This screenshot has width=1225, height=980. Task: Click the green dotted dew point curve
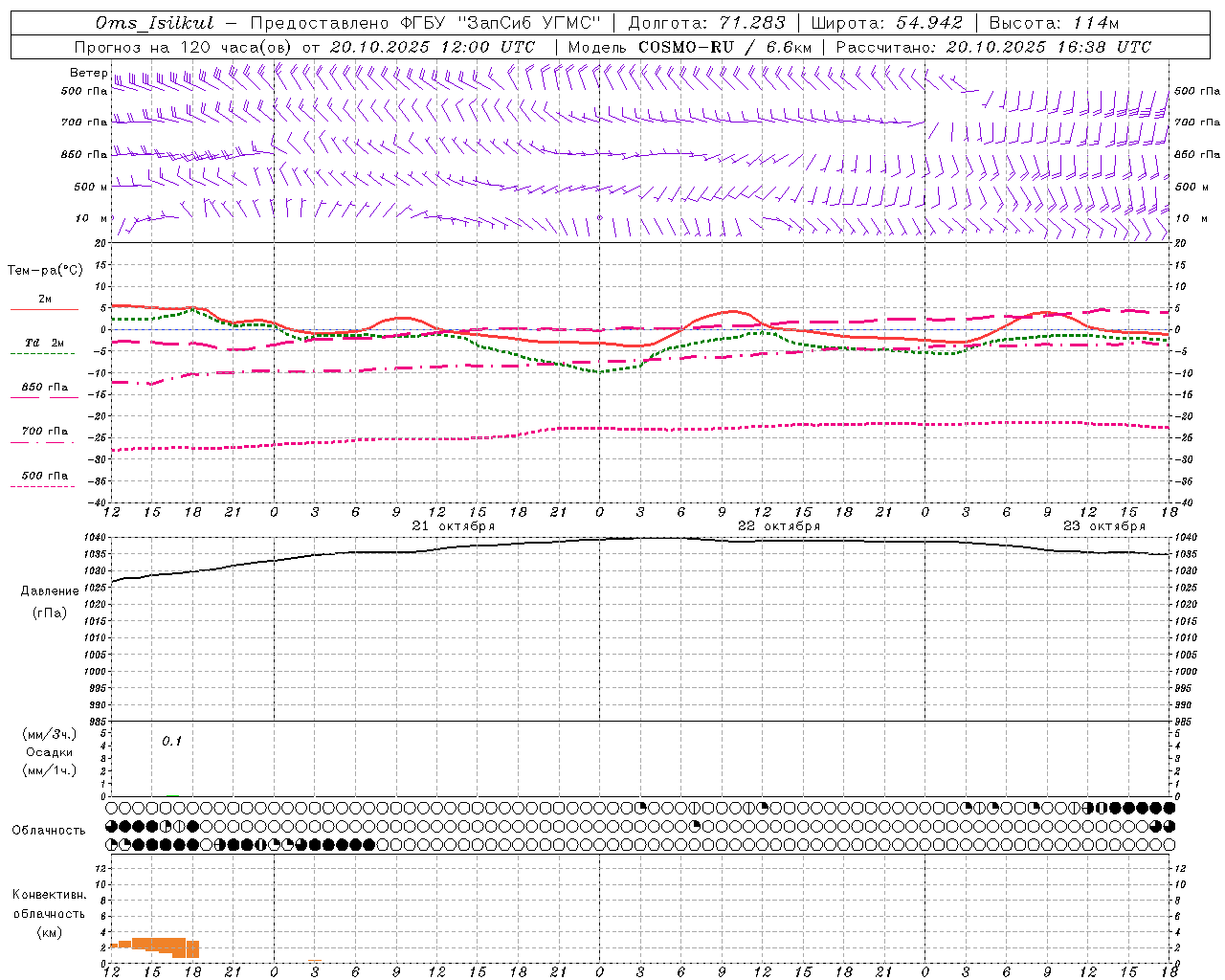click(600, 370)
